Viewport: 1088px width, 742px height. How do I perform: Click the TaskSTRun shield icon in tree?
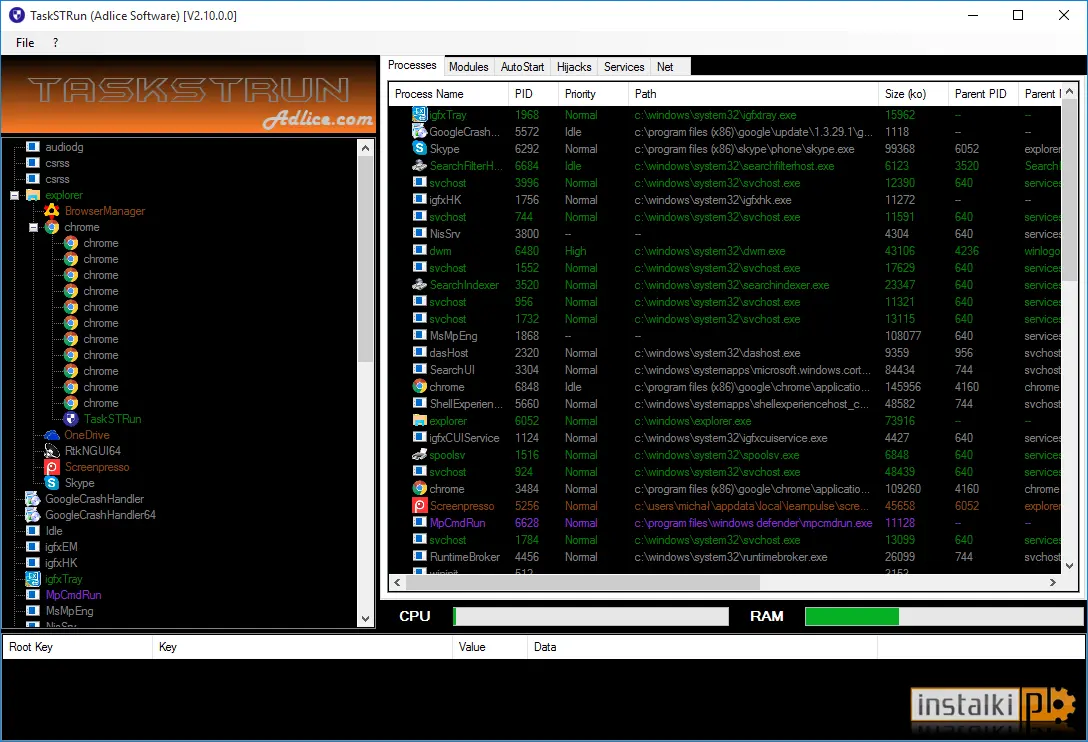(71, 419)
